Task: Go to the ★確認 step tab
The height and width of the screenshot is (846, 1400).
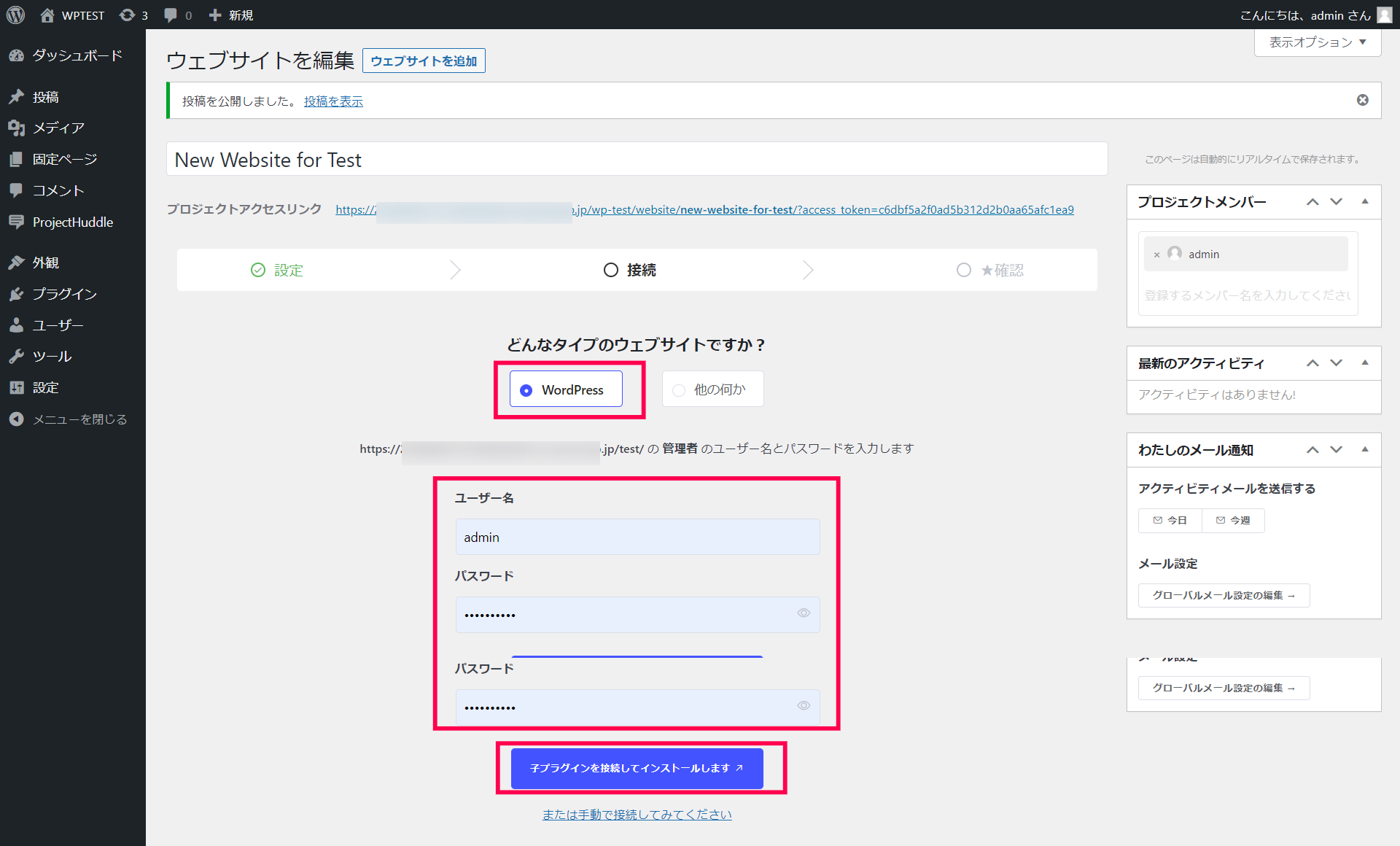Action: 990,270
